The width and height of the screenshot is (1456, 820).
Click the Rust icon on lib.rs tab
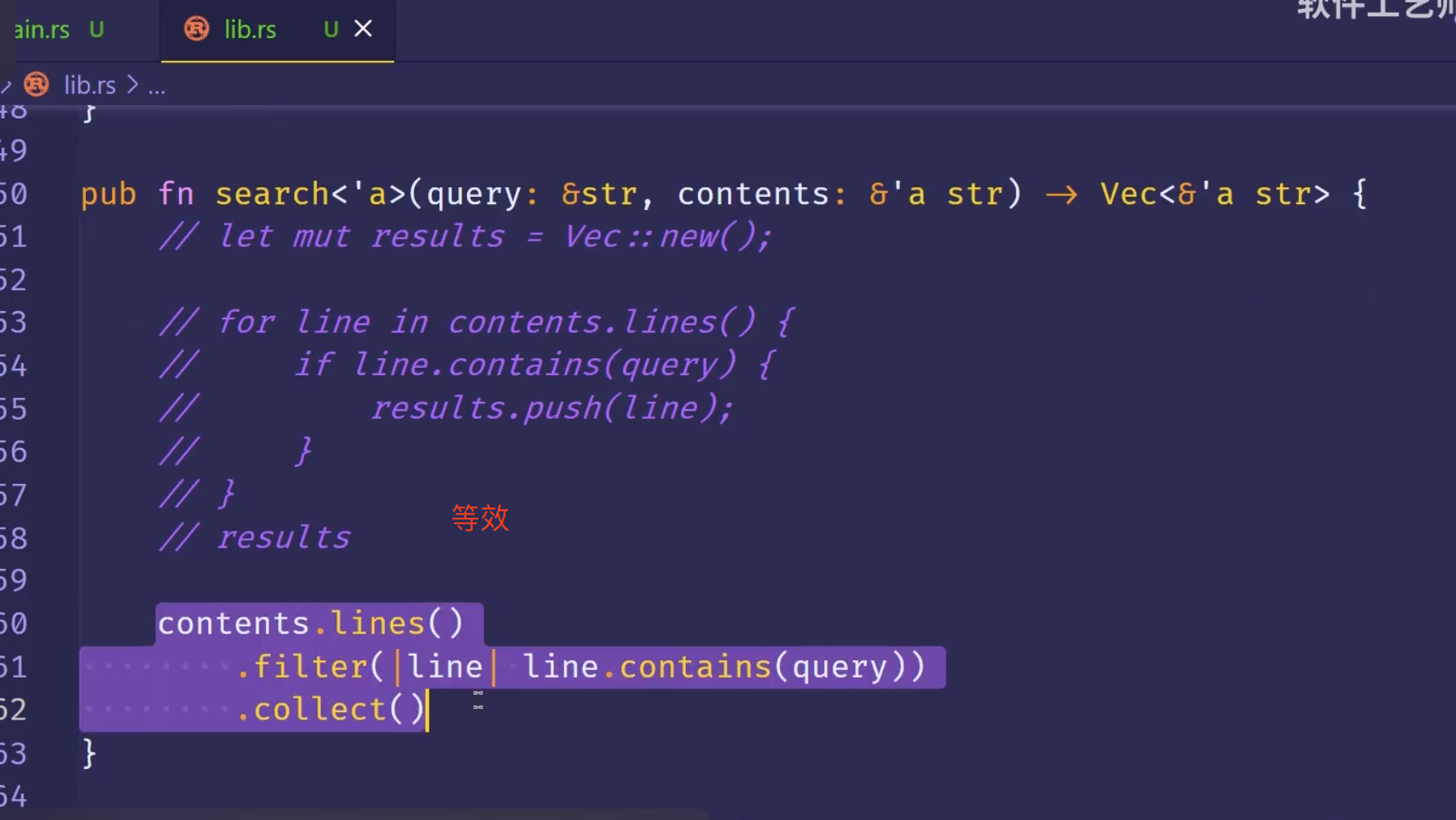tap(196, 29)
